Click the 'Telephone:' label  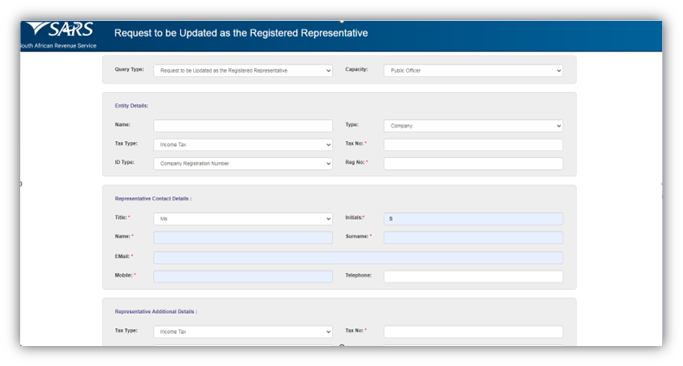coord(358,275)
